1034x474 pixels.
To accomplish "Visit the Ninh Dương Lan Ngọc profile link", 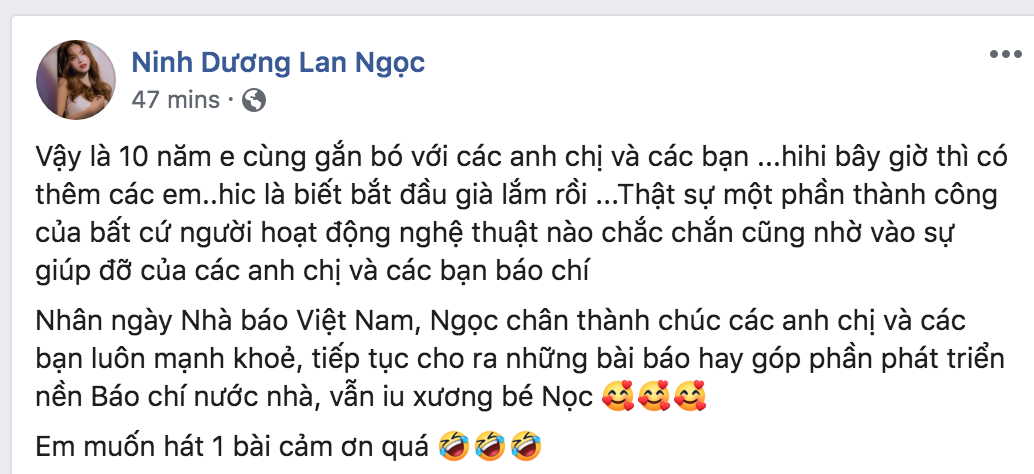I will point(278,63).
